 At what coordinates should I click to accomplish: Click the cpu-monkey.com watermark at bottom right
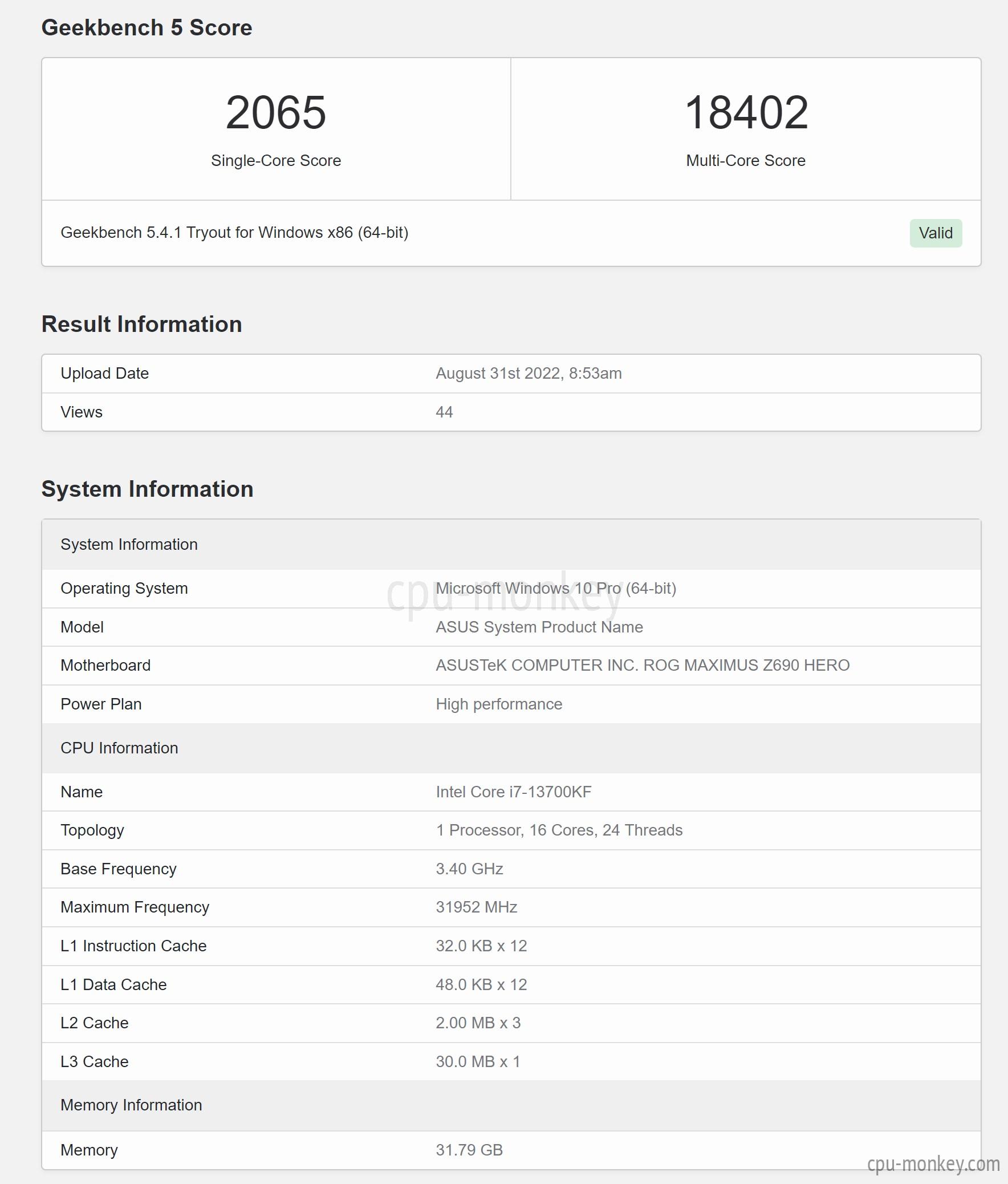click(933, 1164)
